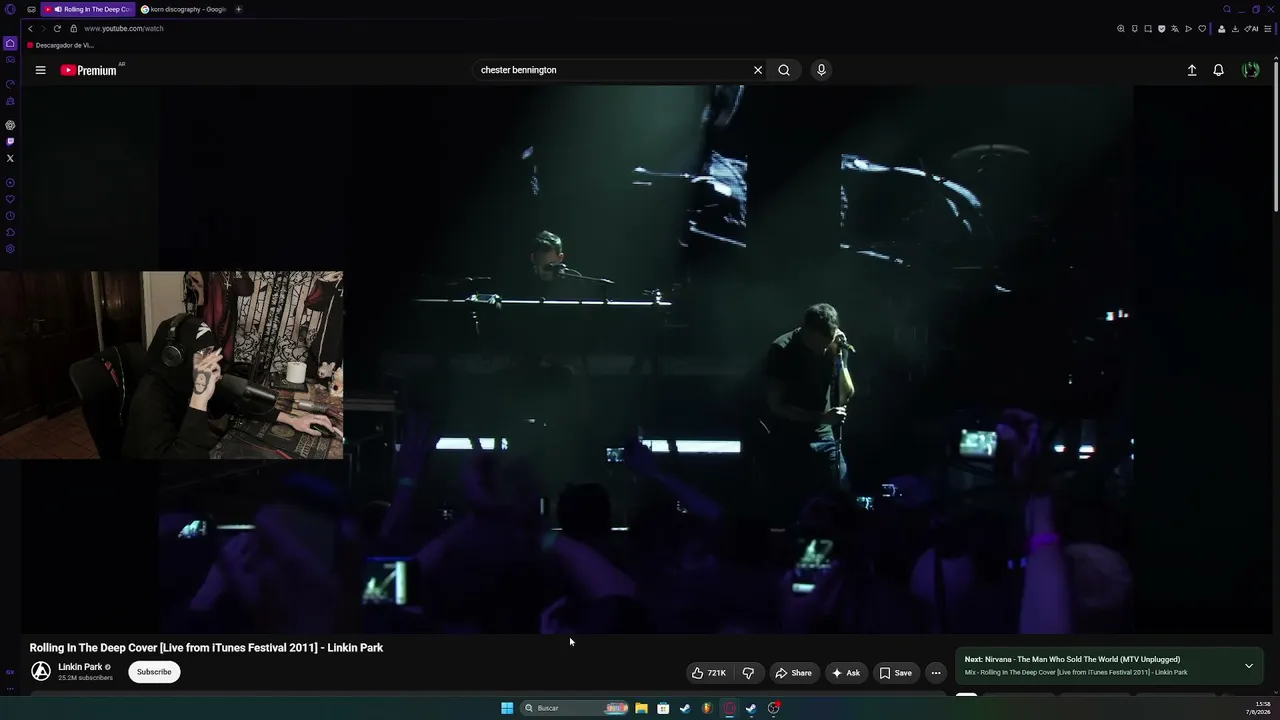Open the Twitch sidebar icon

tap(10, 141)
